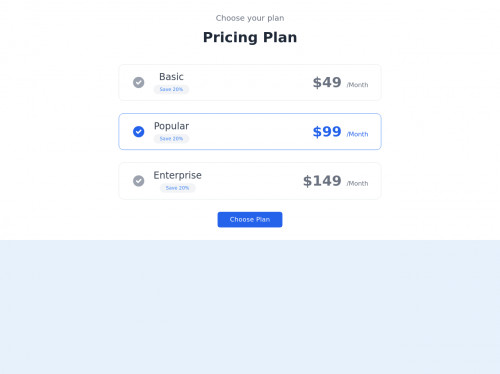Screen dimensions: 500x374
Task: Click the Enterprise plan title text
Action: [x=178, y=175]
